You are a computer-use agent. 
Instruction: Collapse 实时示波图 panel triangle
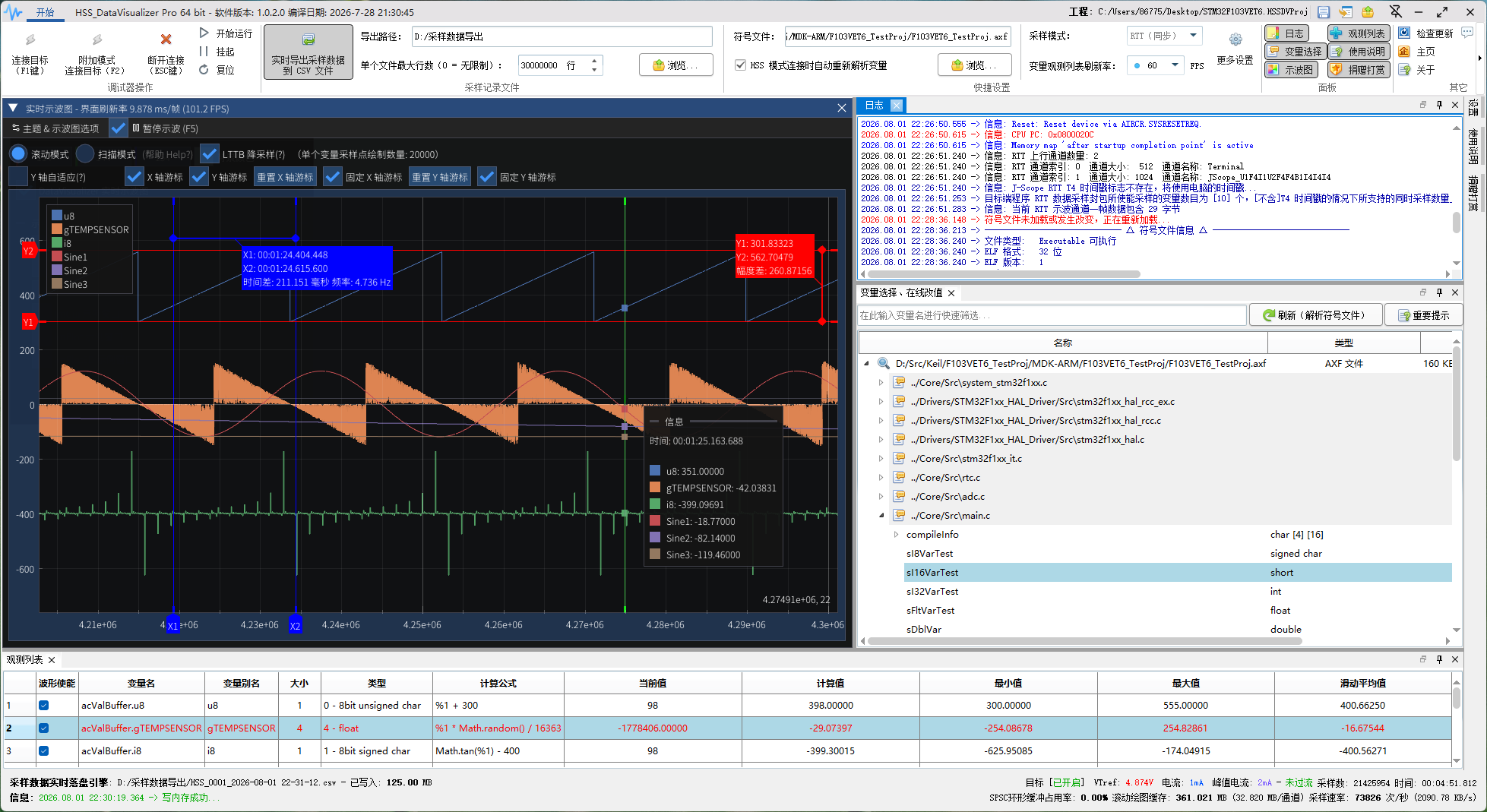[13, 108]
